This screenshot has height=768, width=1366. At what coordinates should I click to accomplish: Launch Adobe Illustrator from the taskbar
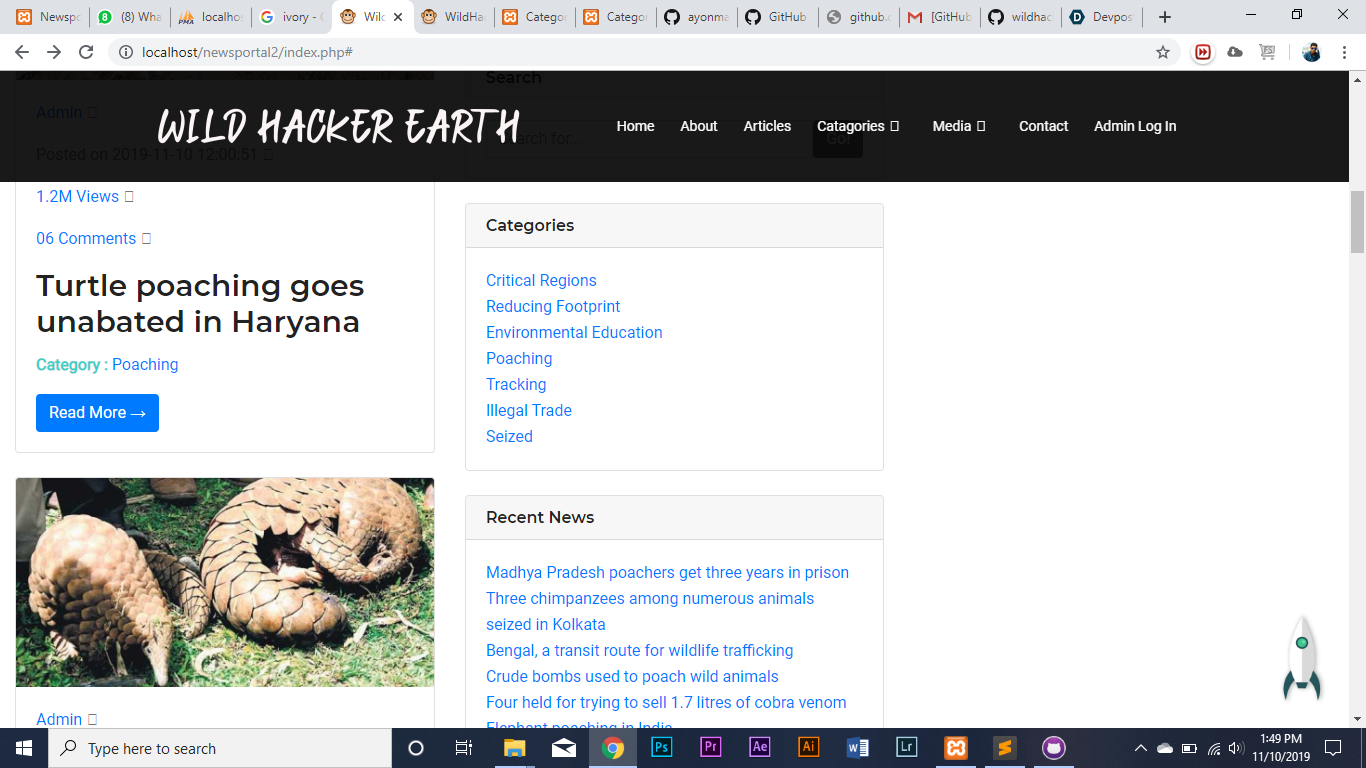click(809, 748)
